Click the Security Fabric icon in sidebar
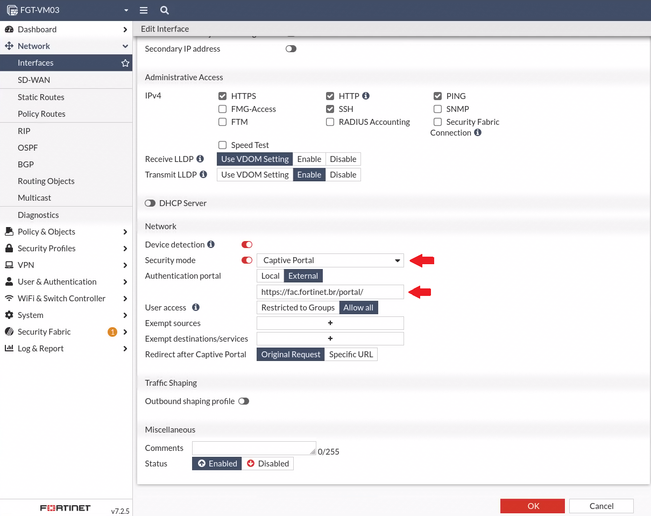Screen dimensions: 651x516 9,331
